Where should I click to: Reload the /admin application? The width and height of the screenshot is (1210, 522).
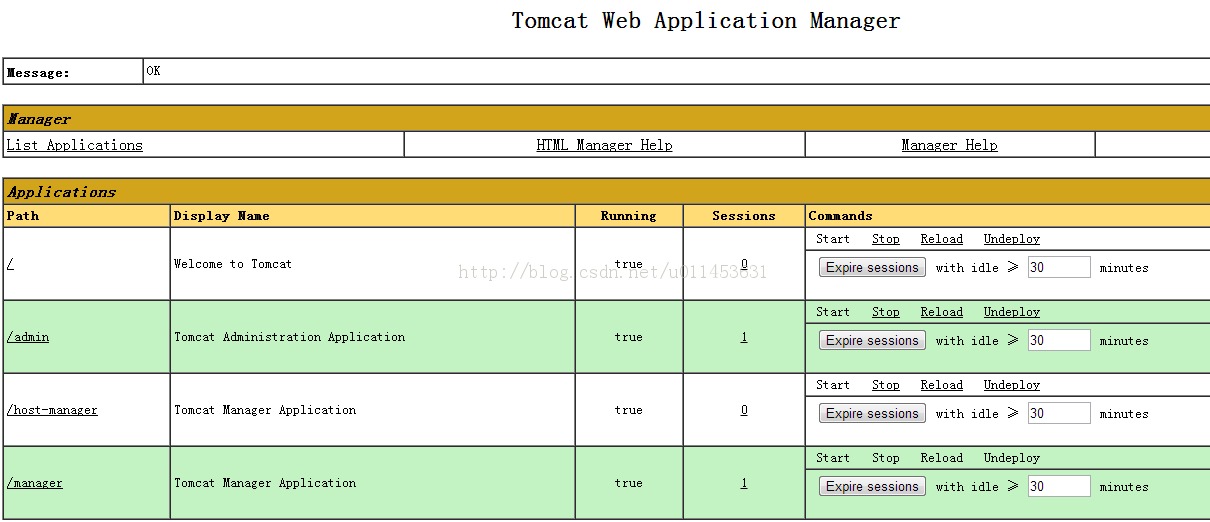click(x=942, y=312)
